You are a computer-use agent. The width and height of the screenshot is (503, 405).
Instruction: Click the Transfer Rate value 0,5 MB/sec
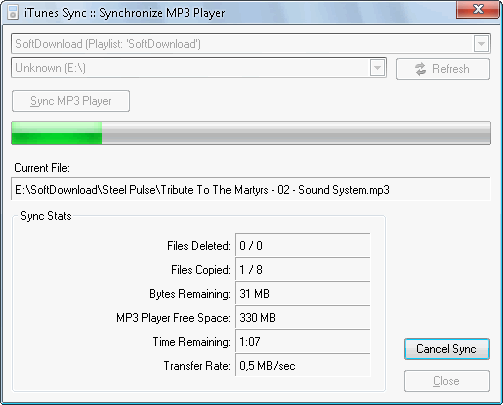[303, 366]
